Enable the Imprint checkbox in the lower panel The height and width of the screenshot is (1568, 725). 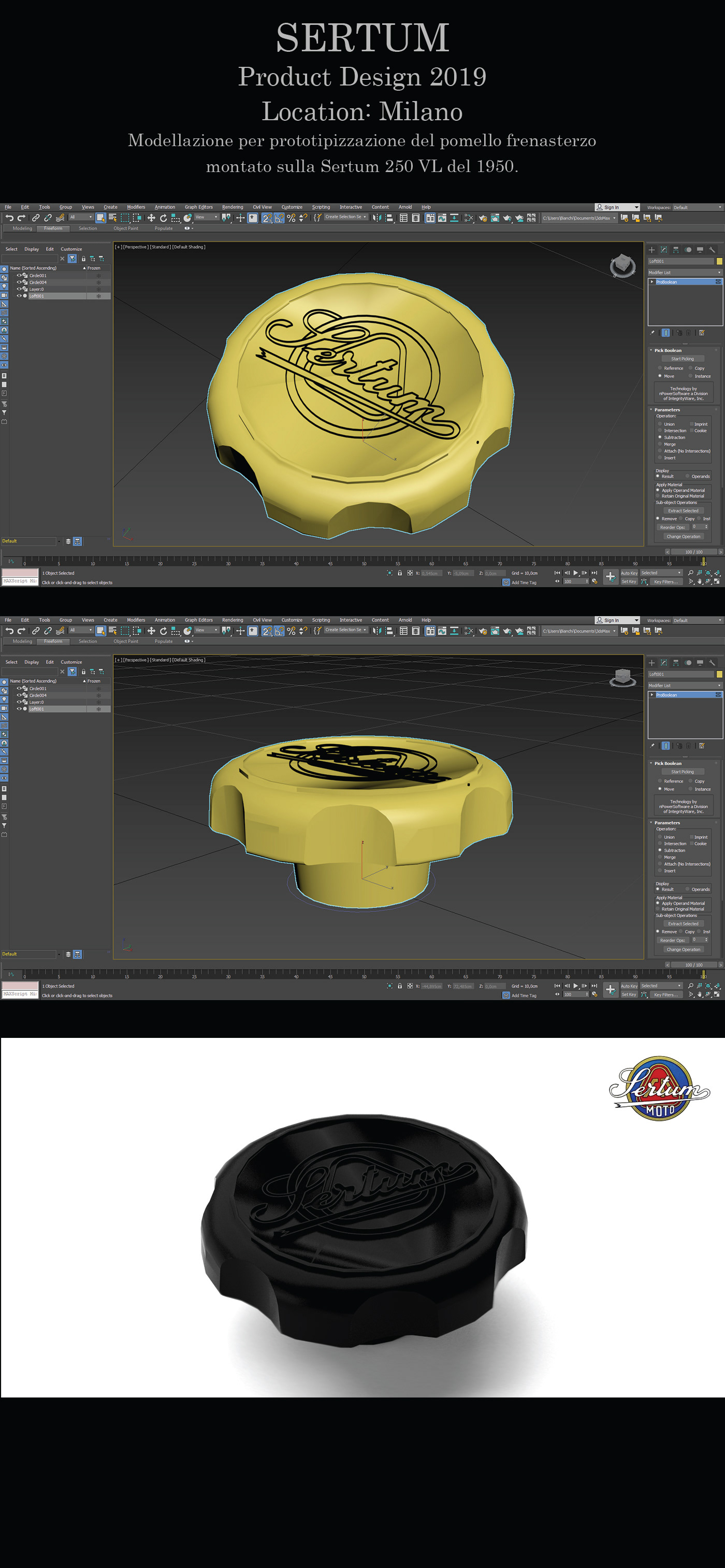point(691,837)
